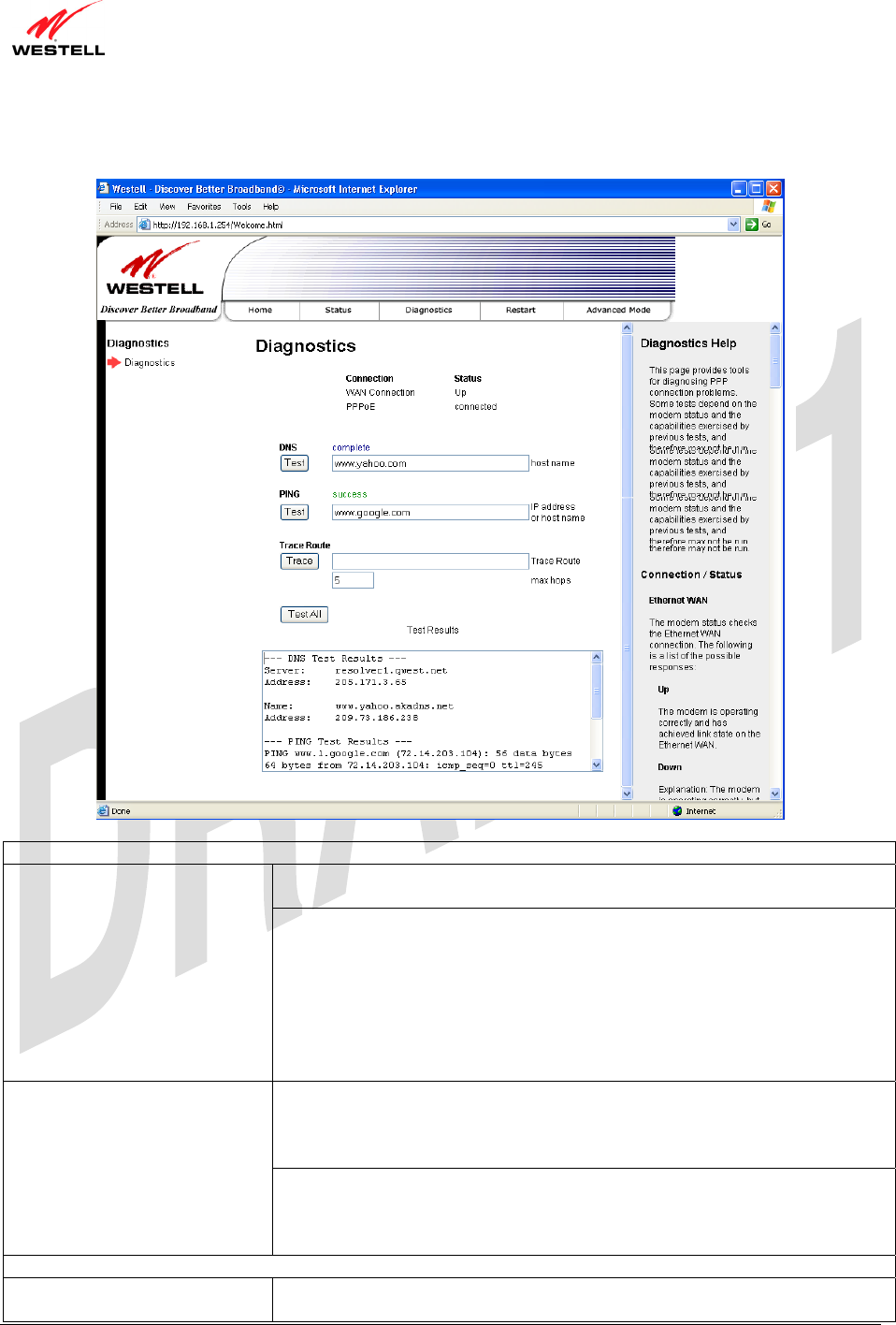896x1325 pixels.
Task: Open the Help menu
Action: click(x=271, y=207)
